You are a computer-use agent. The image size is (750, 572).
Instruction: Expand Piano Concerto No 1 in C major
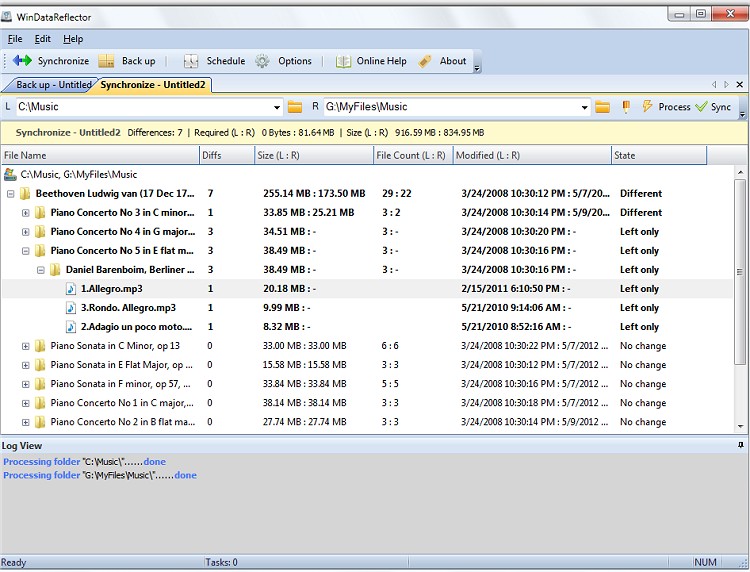click(x=26, y=403)
